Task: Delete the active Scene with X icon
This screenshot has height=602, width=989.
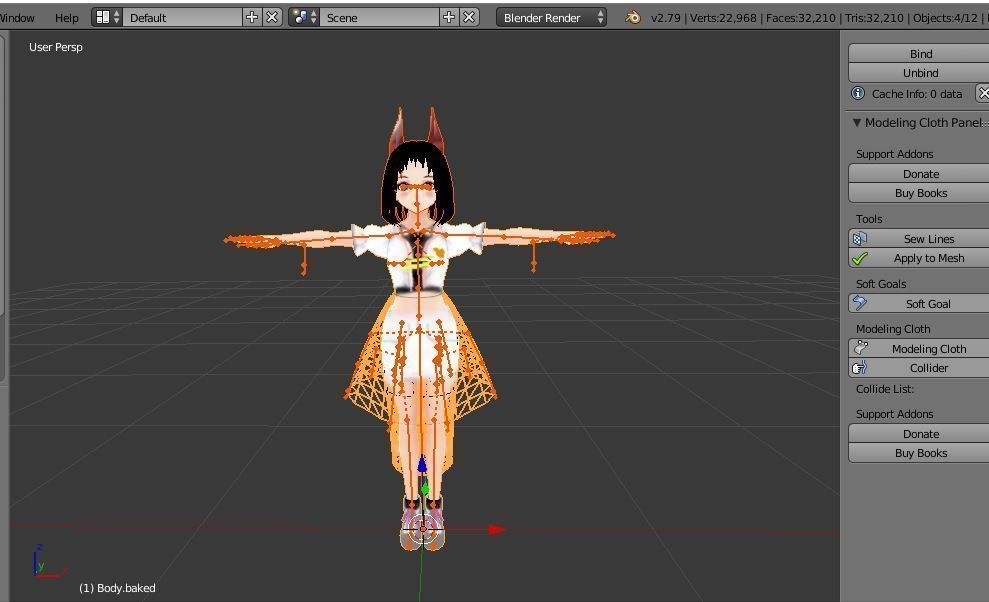Action: 469,18
